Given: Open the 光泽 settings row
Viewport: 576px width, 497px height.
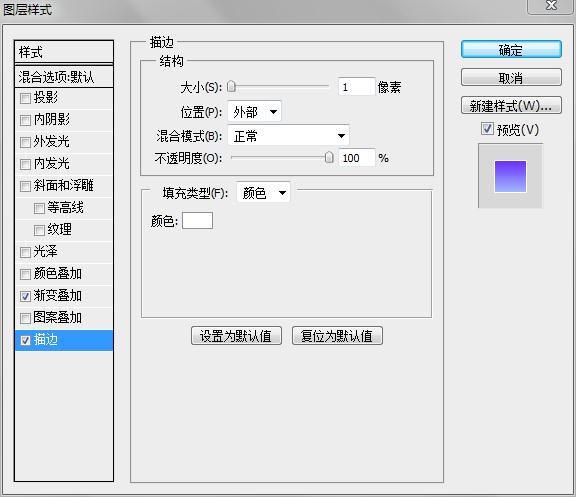Looking at the screenshot, I should (64, 252).
